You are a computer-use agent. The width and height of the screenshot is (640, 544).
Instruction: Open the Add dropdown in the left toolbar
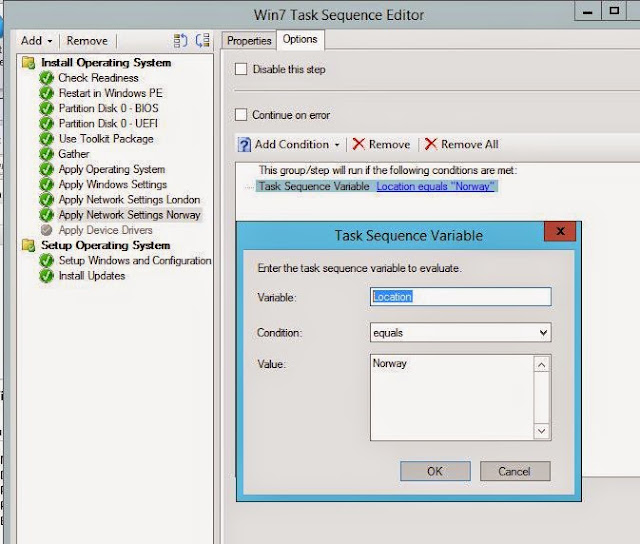pos(36,41)
